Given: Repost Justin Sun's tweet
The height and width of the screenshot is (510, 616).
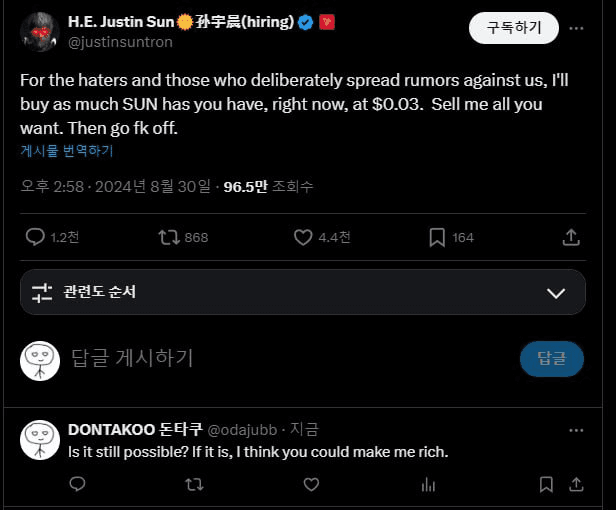Looking at the screenshot, I should coord(170,237).
